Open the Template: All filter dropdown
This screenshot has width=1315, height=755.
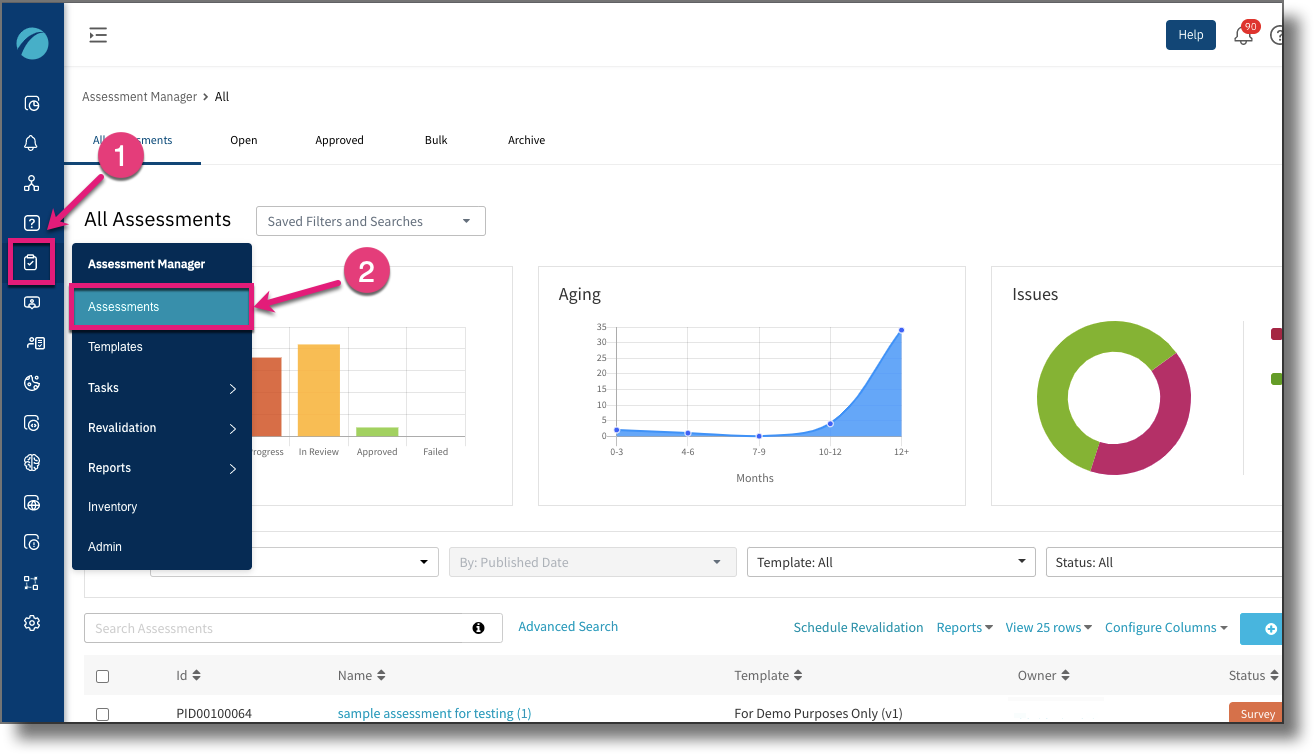point(890,562)
